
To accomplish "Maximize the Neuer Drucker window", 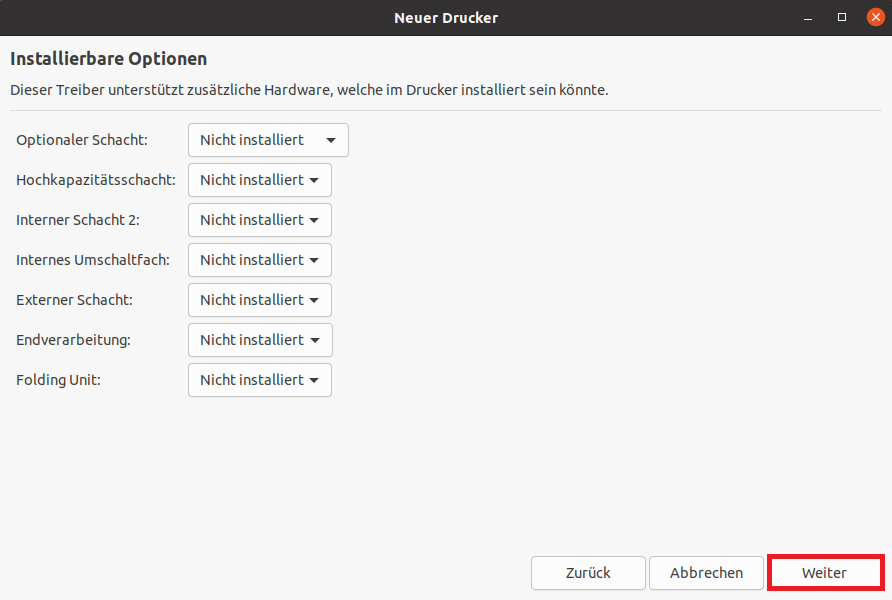I will click(x=842, y=18).
